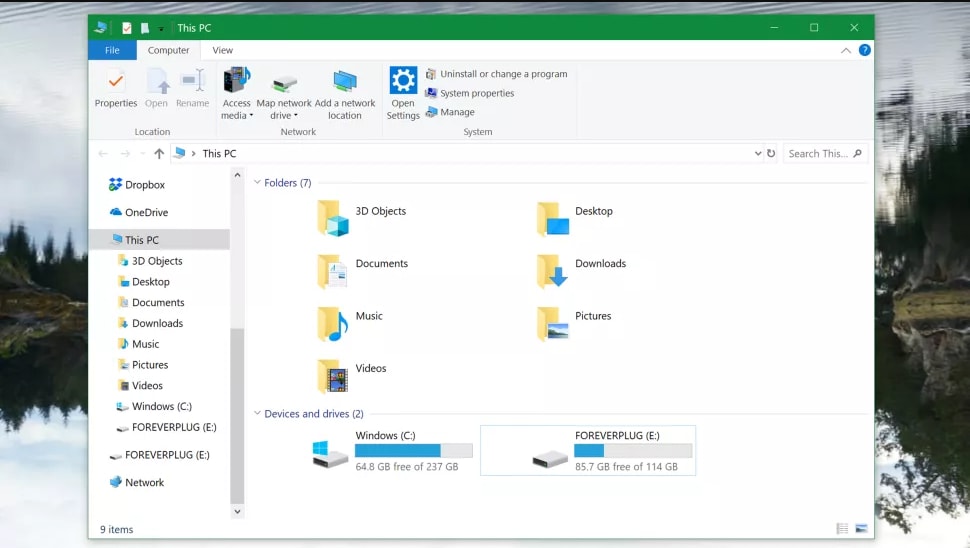Click Uninstall or change a program
This screenshot has height=548, width=970.
click(x=496, y=74)
